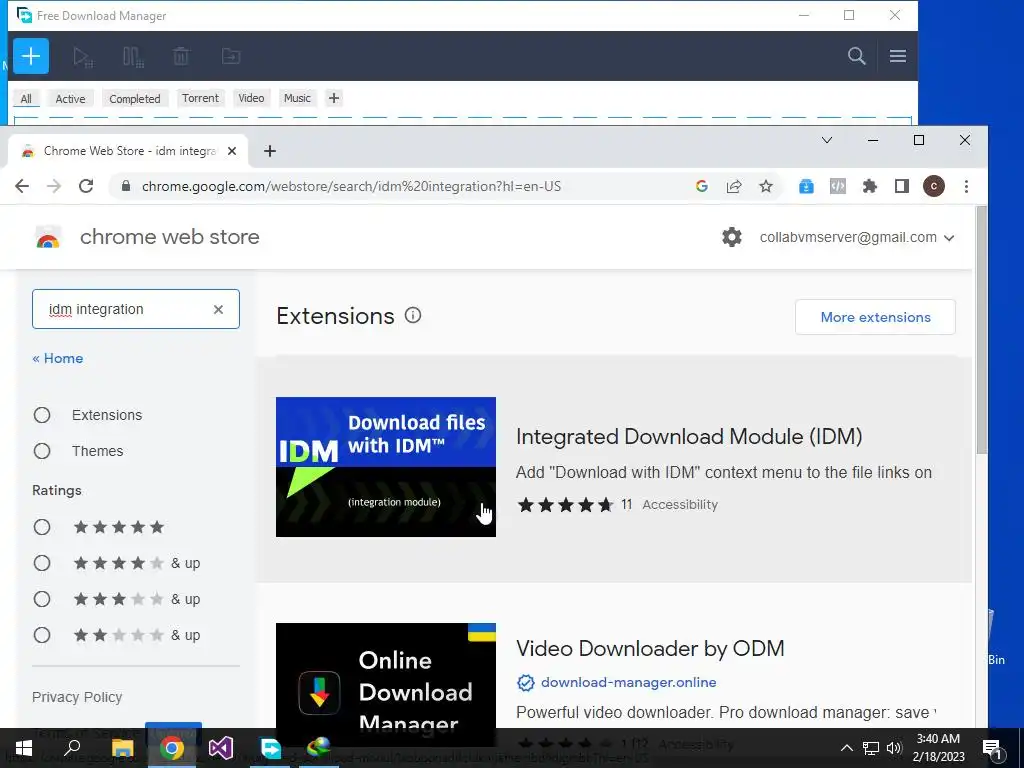
Task: Select the two stars & up filter
Action: [x=42, y=635]
